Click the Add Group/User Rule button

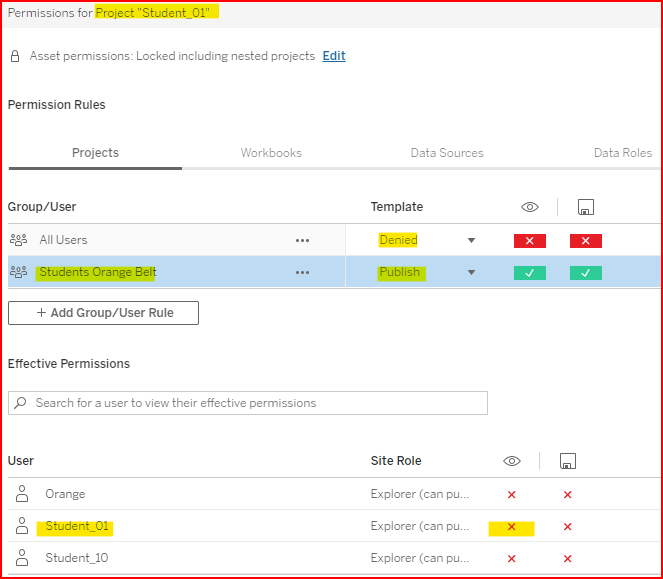[x=103, y=313]
